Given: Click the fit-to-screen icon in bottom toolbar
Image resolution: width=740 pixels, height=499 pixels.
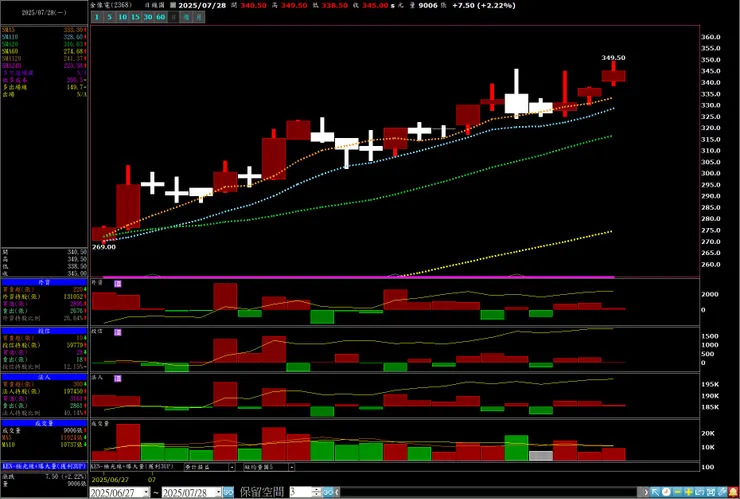Looking at the screenshot, I should (711, 492).
